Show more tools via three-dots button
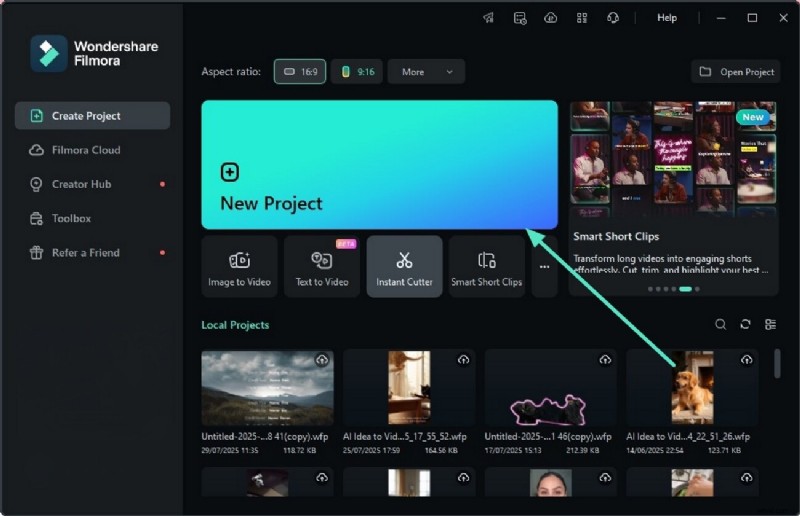The height and width of the screenshot is (516, 800). click(544, 267)
